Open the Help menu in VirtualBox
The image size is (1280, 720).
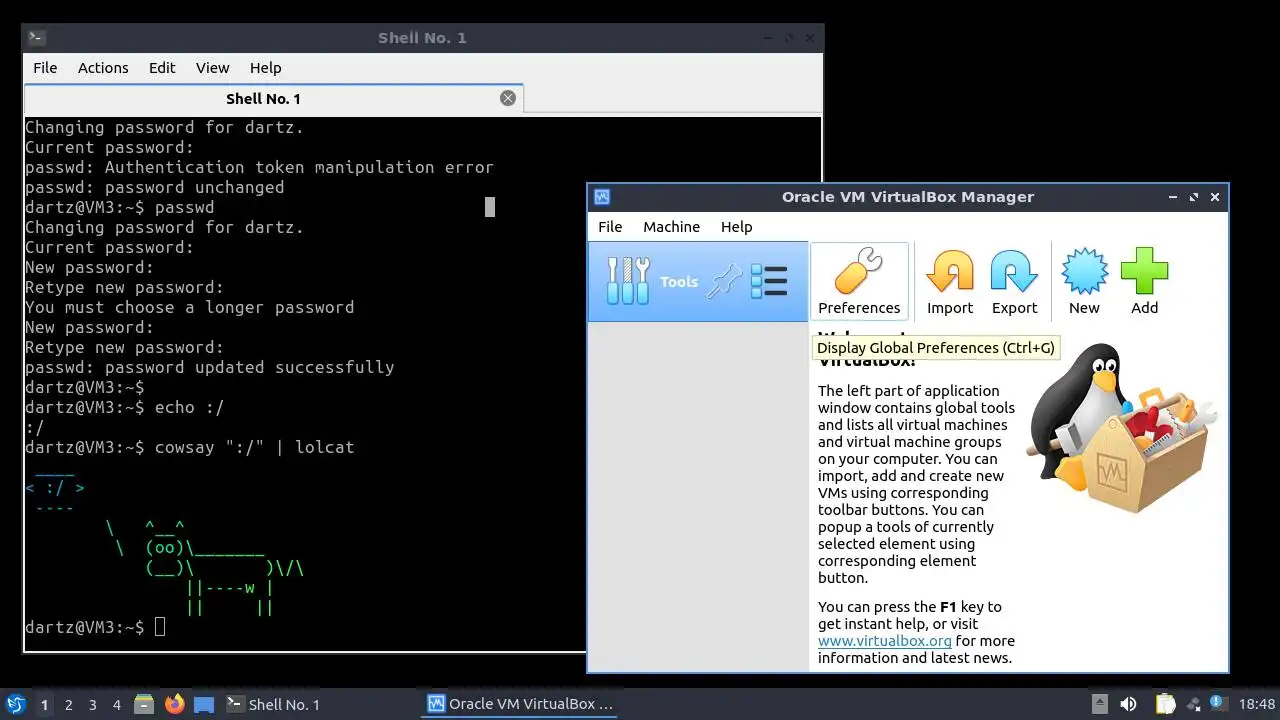736,227
